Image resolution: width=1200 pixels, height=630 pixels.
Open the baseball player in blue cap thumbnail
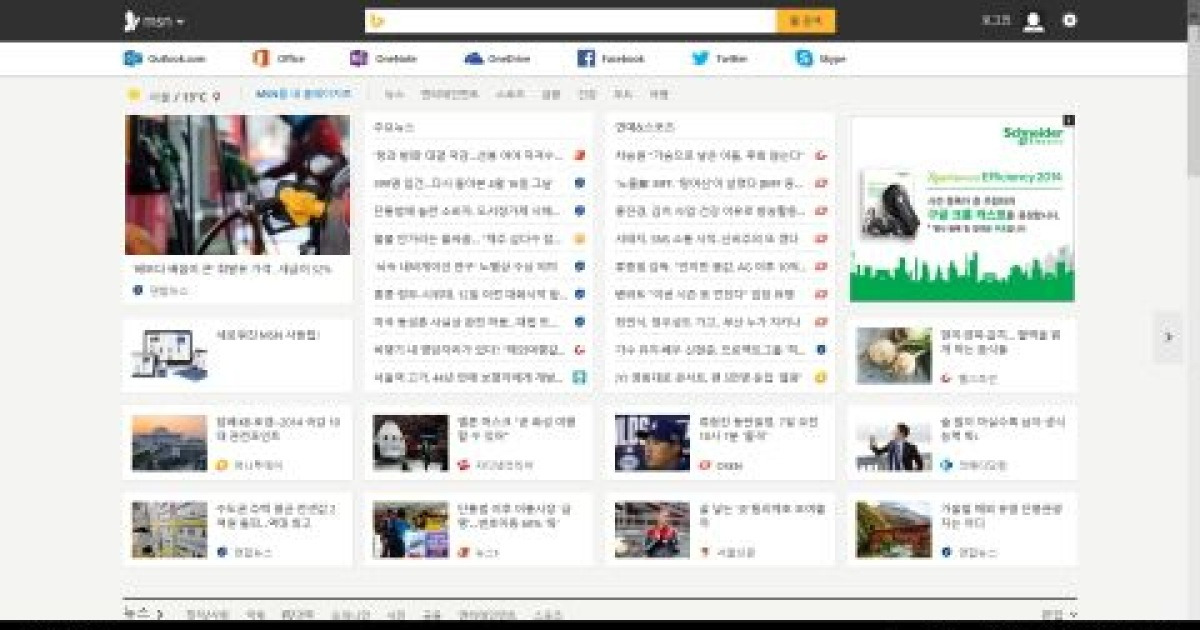pos(652,442)
